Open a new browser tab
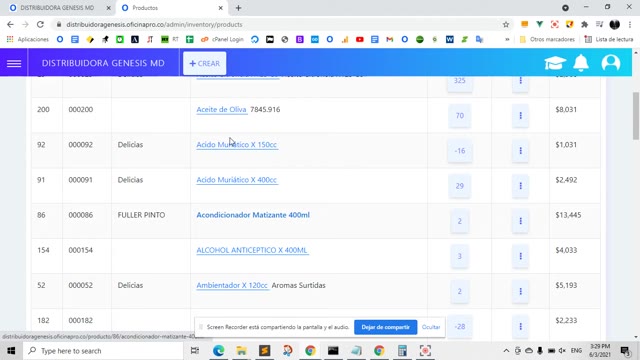Viewport: 640px width, 360px height. coord(238,8)
